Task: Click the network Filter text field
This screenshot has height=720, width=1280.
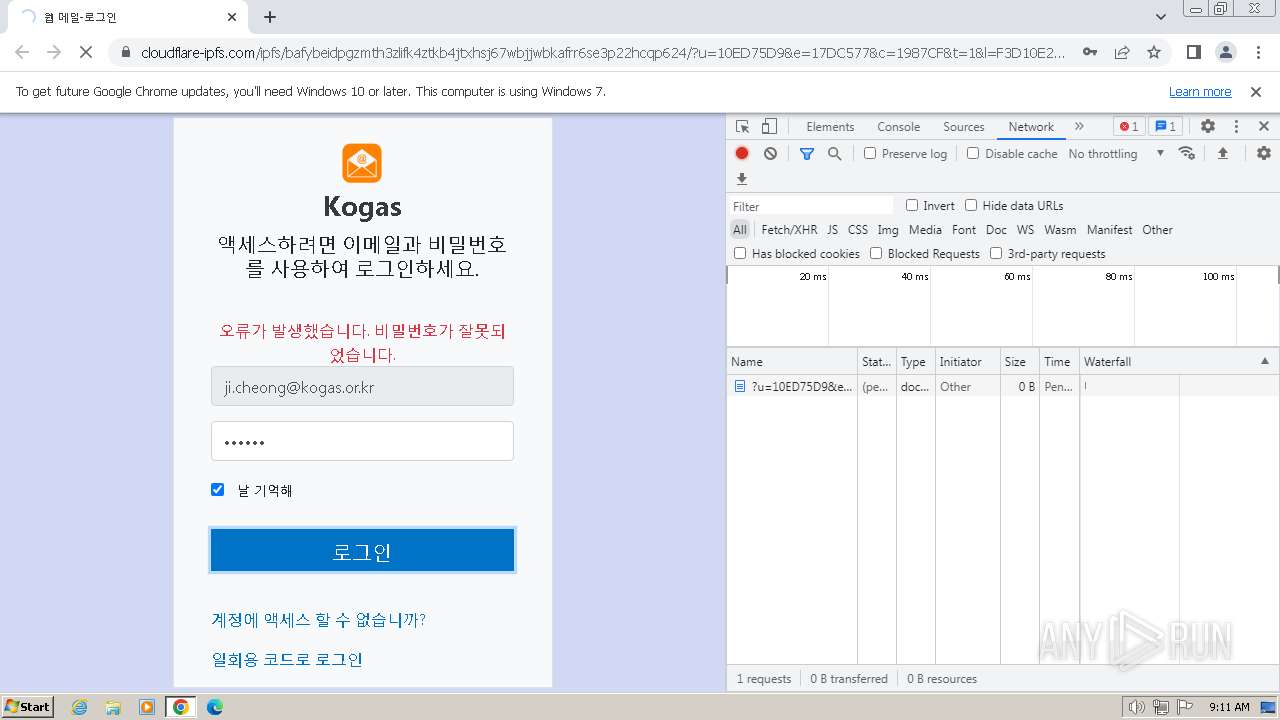Action: 812,206
